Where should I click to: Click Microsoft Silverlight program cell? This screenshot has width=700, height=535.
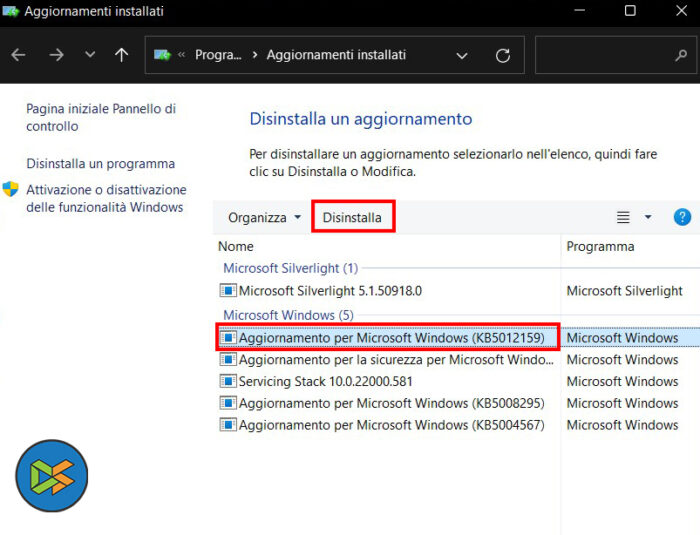[x=625, y=291]
